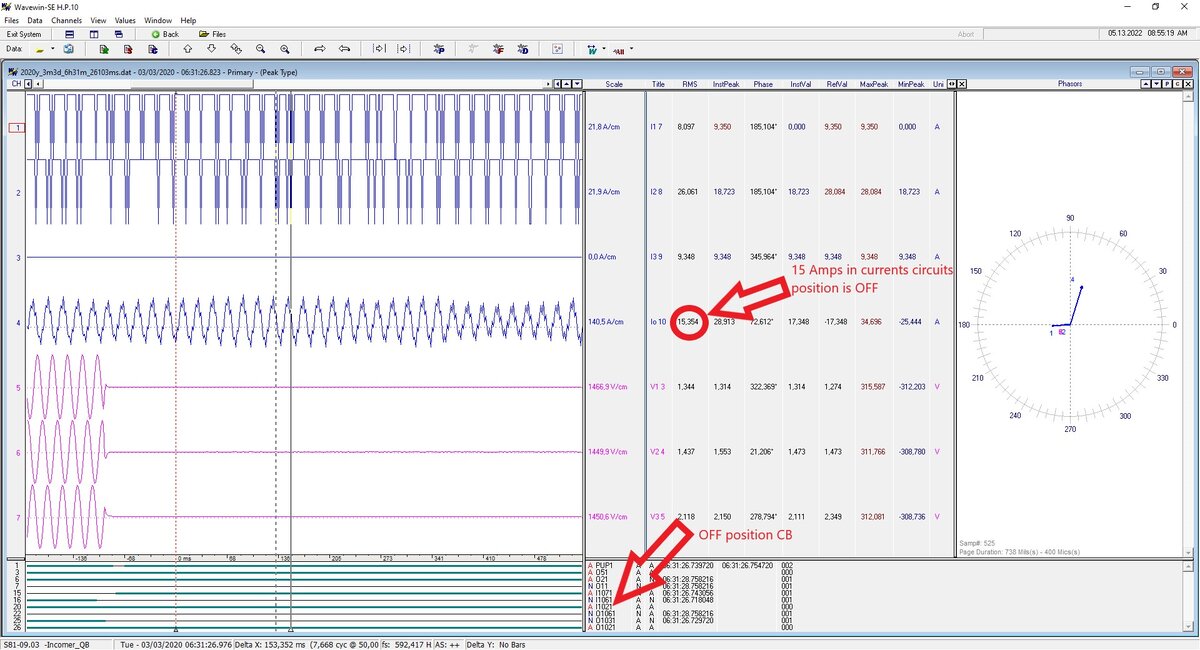Click the disabled Abort button
The height and width of the screenshot is (650, 1200).
966,34
